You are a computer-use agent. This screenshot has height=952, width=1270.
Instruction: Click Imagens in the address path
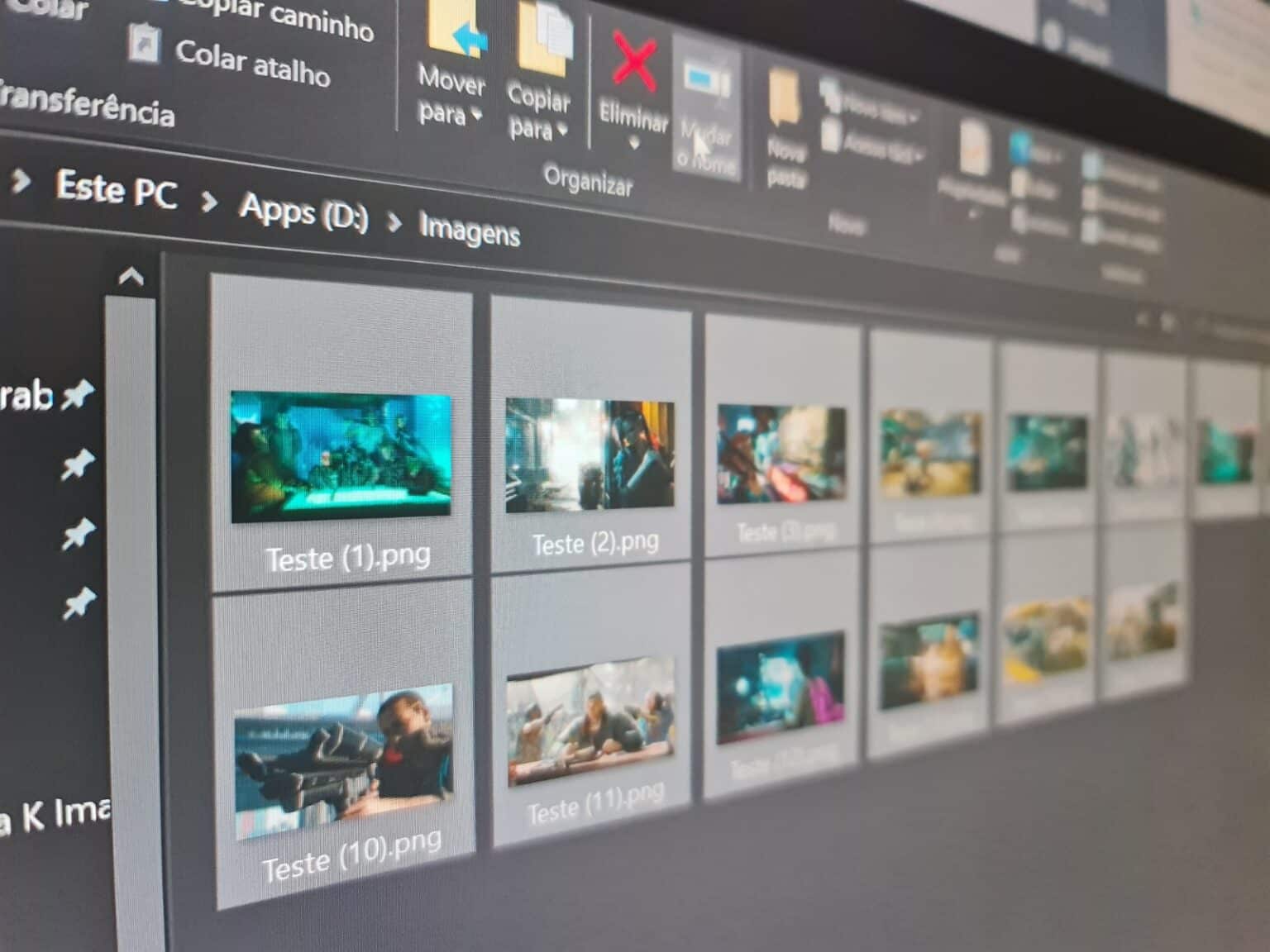(469, 229)
